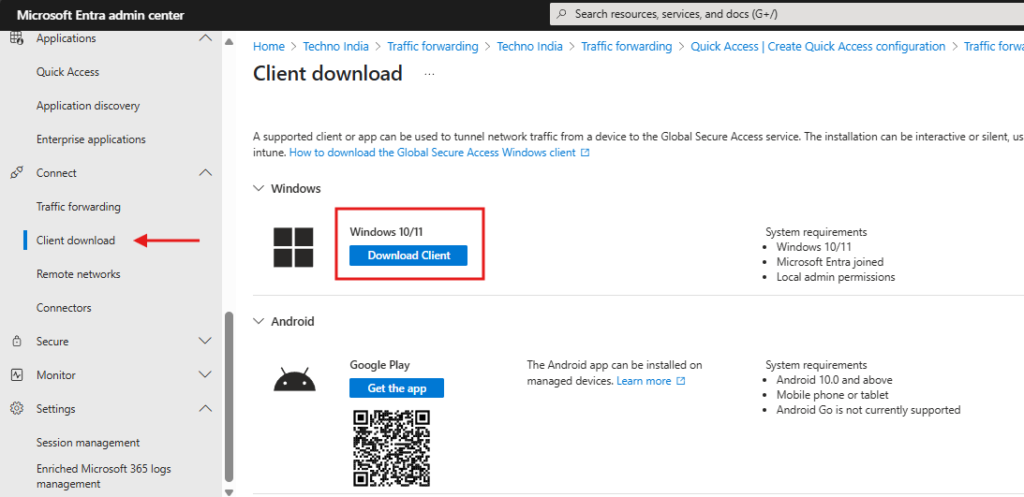Collapse the Windows section chevron

coord(259,188)
